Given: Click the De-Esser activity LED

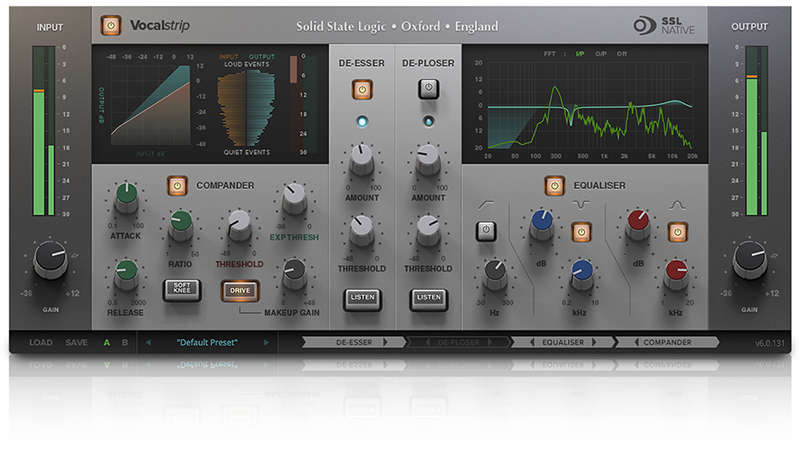Looking at the screenshot, I should click(x=362, y=122).
